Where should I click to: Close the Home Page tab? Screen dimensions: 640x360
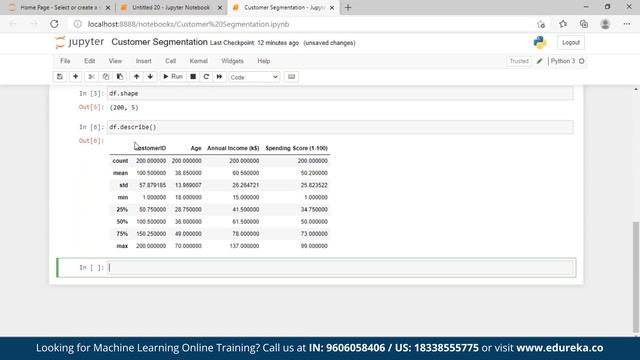coord(108,8)
